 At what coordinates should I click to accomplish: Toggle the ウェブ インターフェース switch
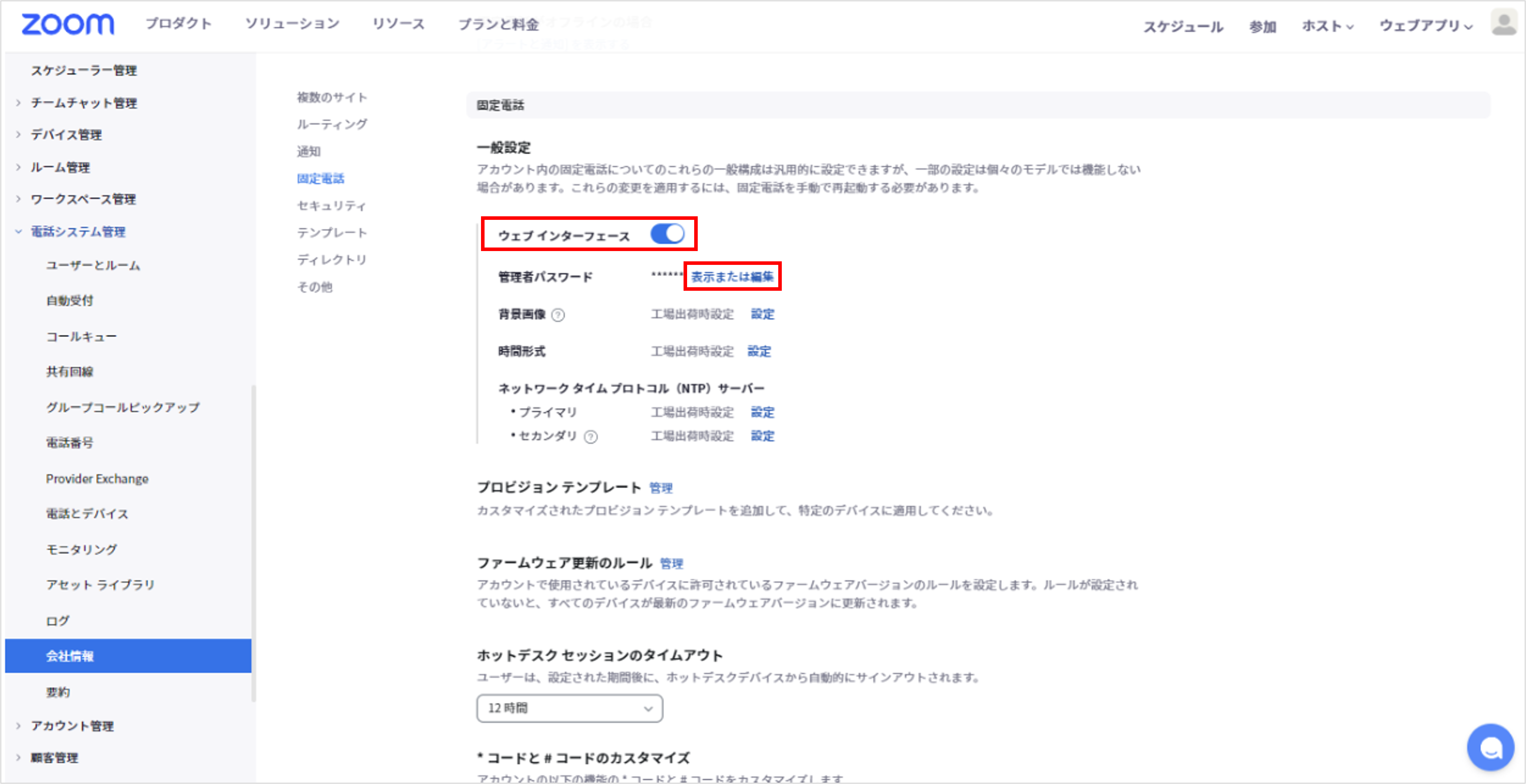667,234
